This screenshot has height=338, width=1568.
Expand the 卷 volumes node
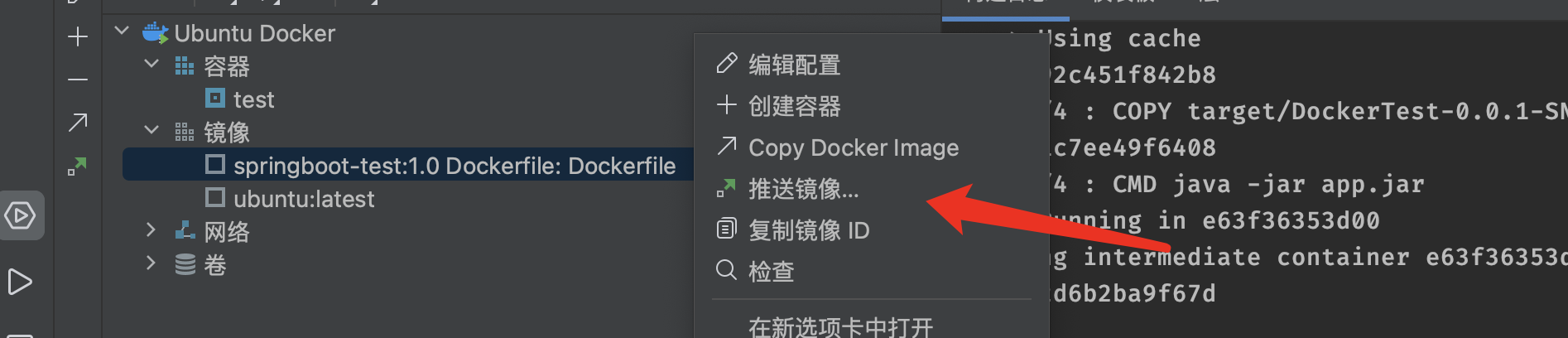[x=151, y=263]
